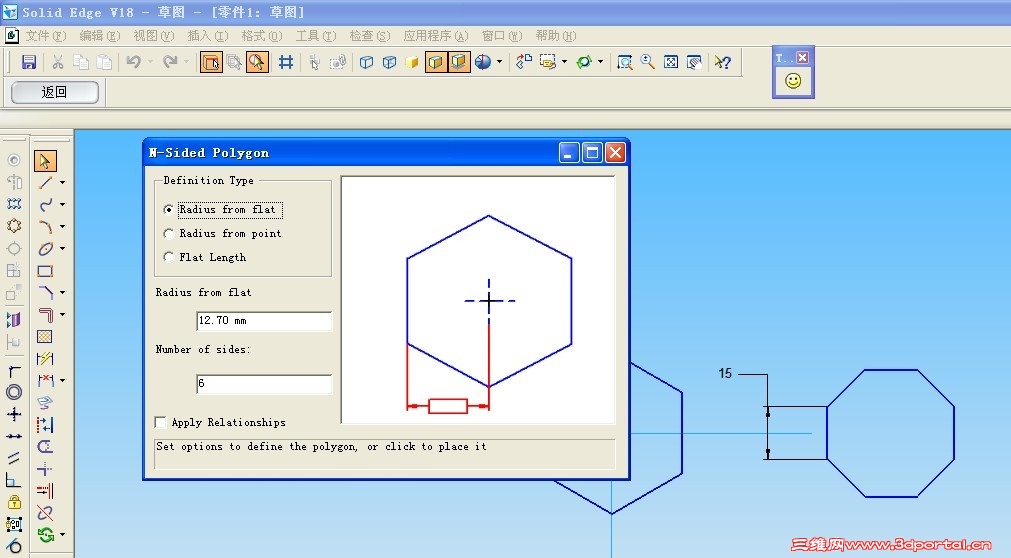Open the view sphere dropdown arrow
The image size is (1011, 558).
pyautogui.click(x=499, y=62)
